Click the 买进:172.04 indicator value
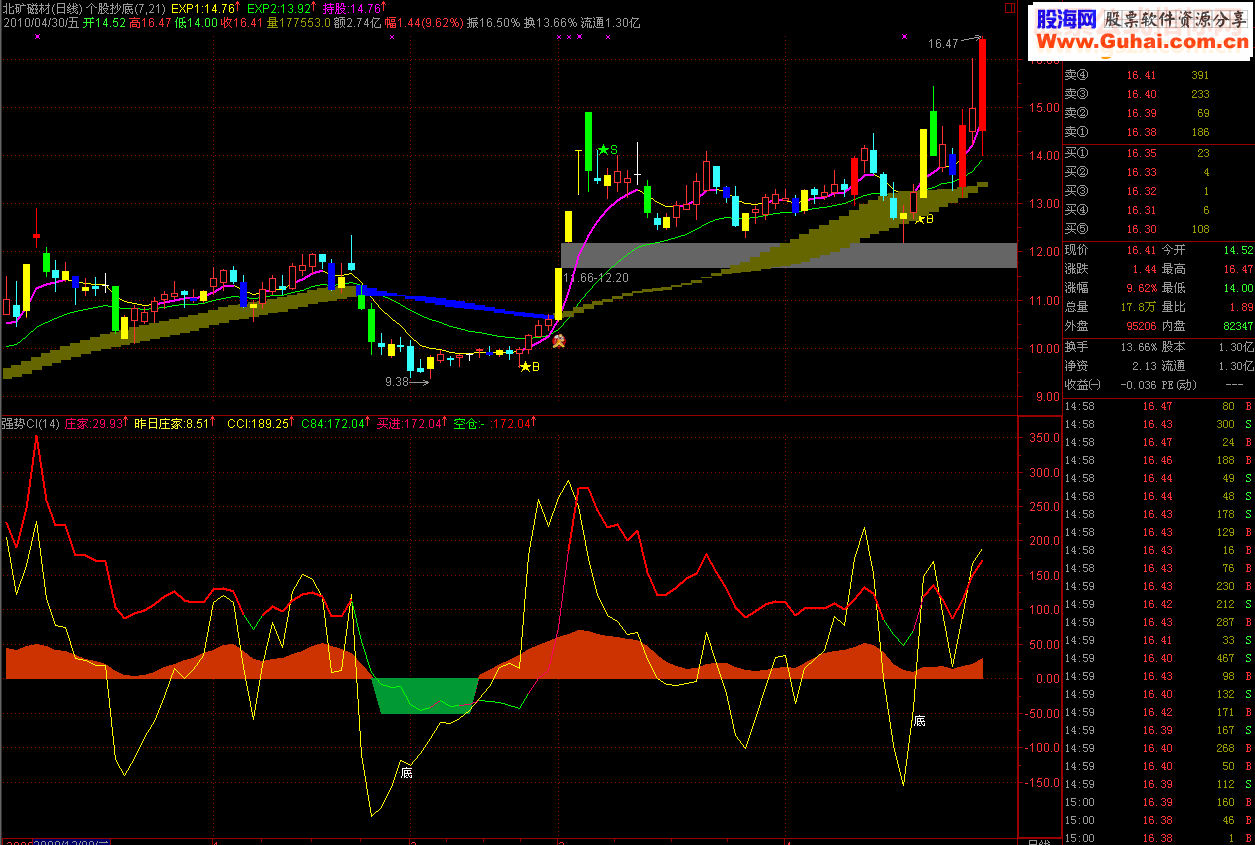This screenshot has width=1255, height=845. [411, 423]
